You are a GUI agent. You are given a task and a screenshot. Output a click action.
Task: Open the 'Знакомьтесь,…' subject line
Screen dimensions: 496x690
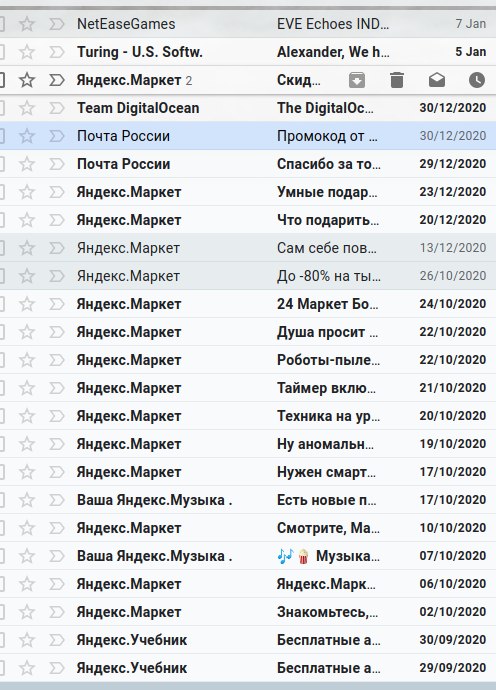327,612
